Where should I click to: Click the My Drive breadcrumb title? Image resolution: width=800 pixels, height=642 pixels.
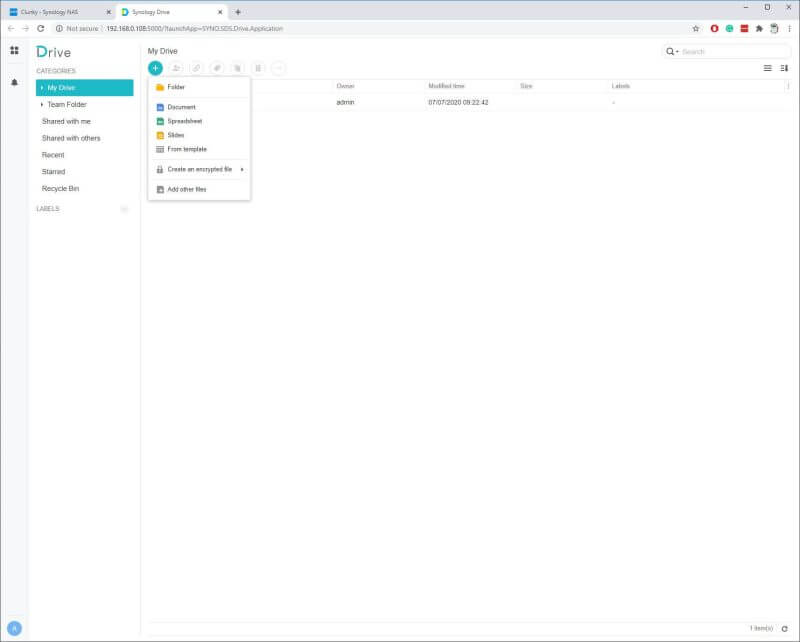(163, 51)
